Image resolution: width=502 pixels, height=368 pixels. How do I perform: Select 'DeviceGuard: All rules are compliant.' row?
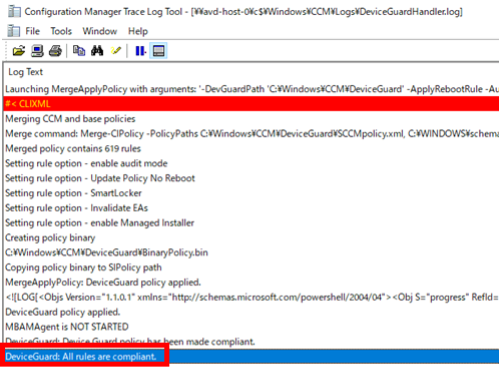coord(252,356)
